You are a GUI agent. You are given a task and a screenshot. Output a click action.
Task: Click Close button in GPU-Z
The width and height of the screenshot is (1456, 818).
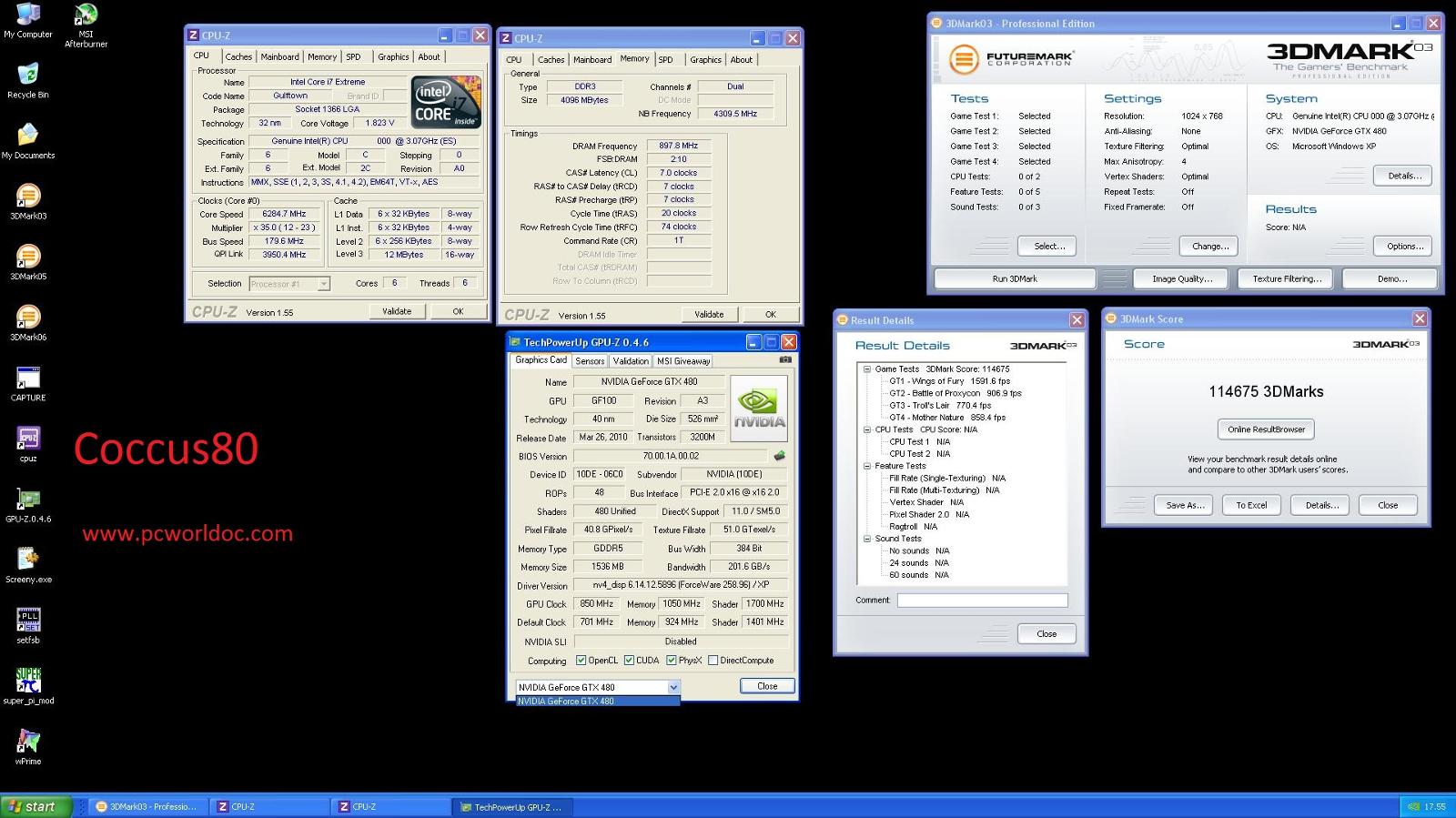767,686
